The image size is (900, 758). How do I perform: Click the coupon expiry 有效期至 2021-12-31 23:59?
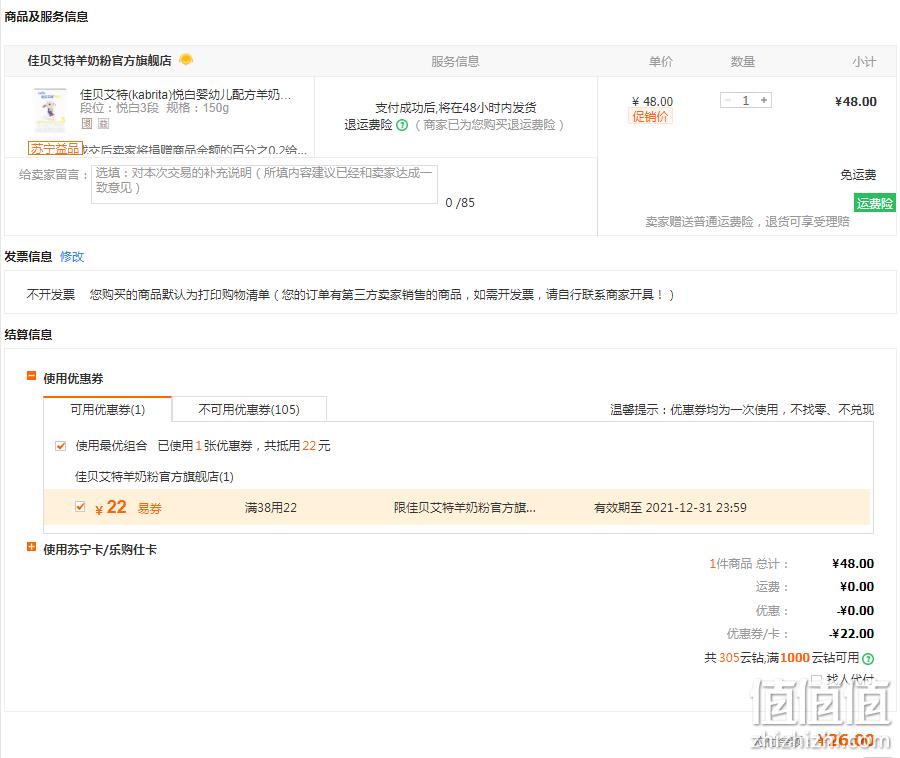point(670,508)
